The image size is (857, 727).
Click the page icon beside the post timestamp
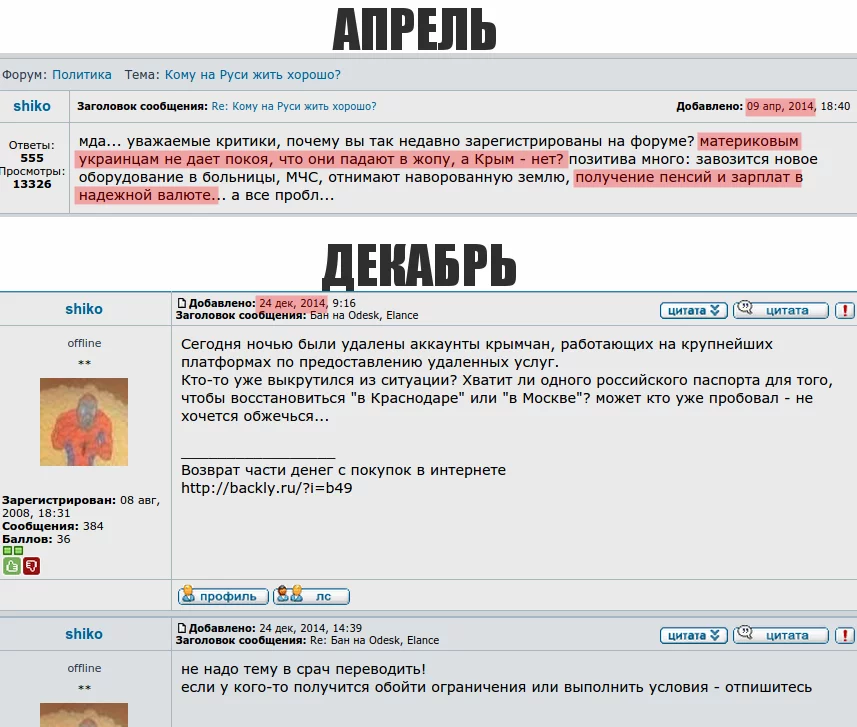(x=184, y=301)
